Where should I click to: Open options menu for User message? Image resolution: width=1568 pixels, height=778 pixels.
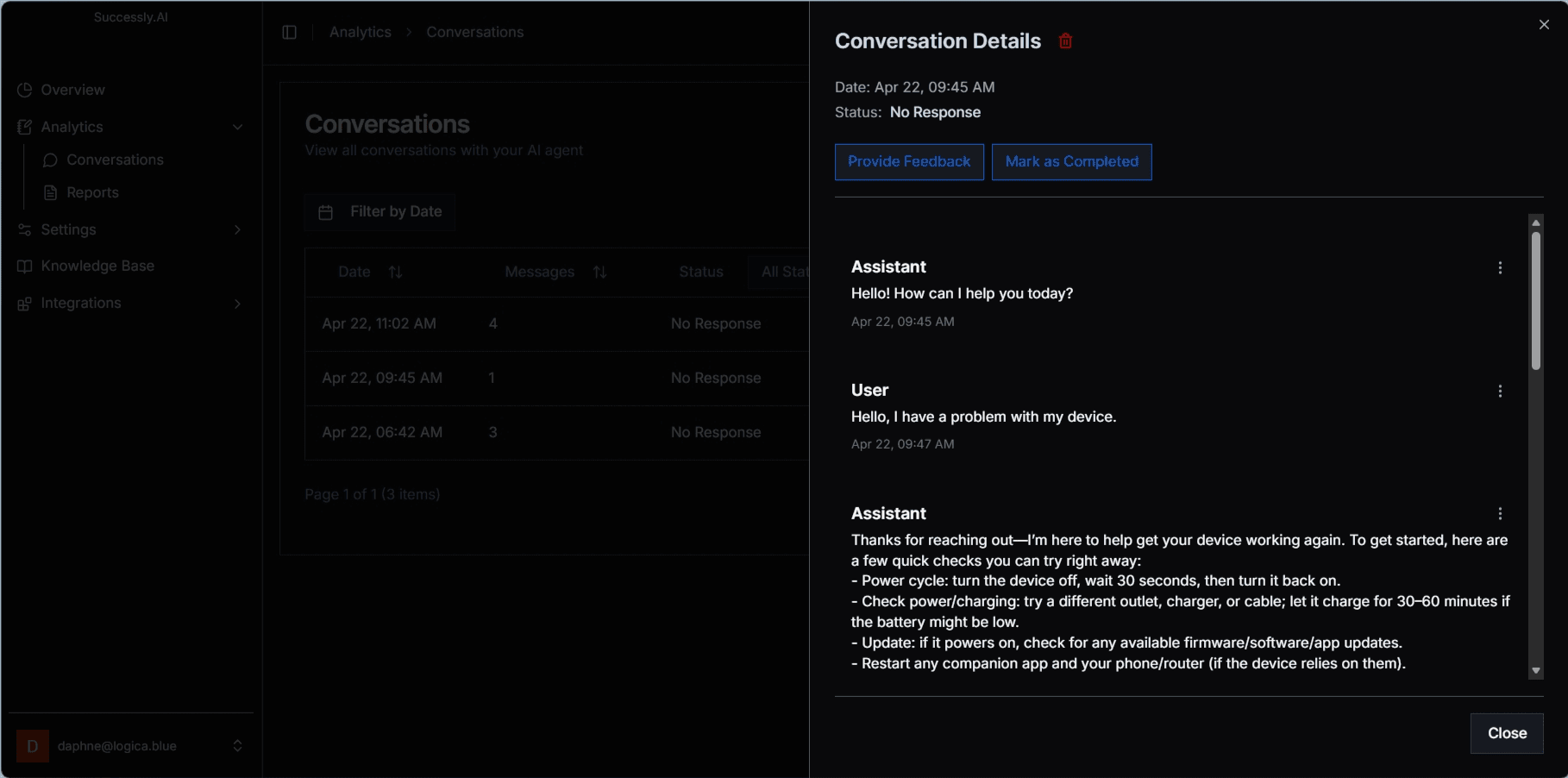point(1500,392)
